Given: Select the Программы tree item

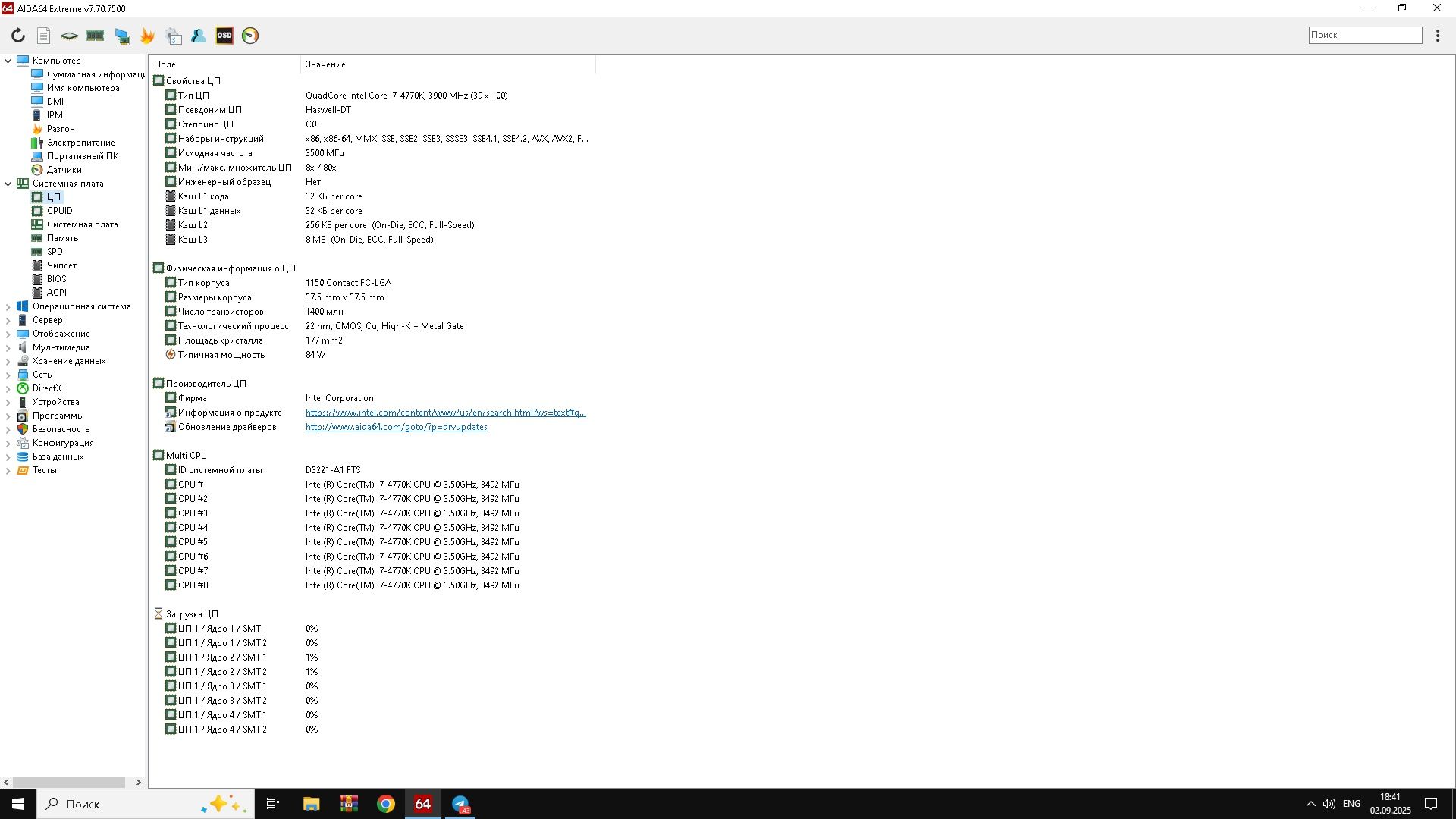Looking at the screenshot, I should 50,416.
